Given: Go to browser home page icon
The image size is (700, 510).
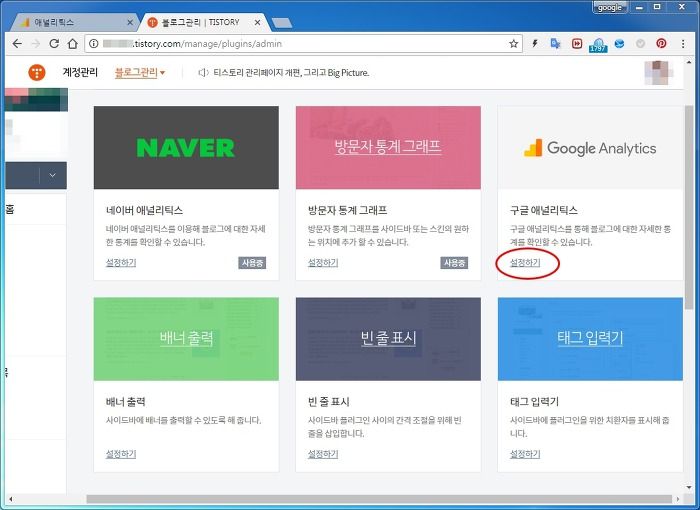Looking at the screenshot, I should (72, 43).
